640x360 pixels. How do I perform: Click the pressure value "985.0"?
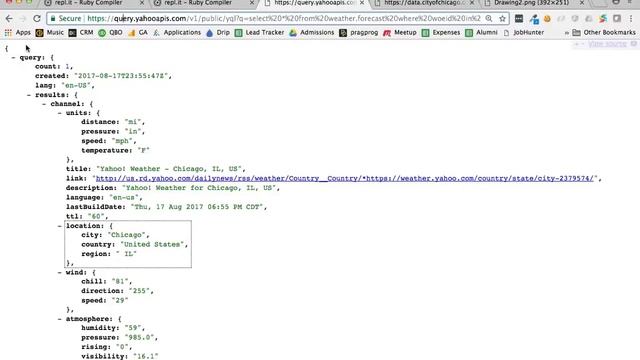[x=141, y=338]
